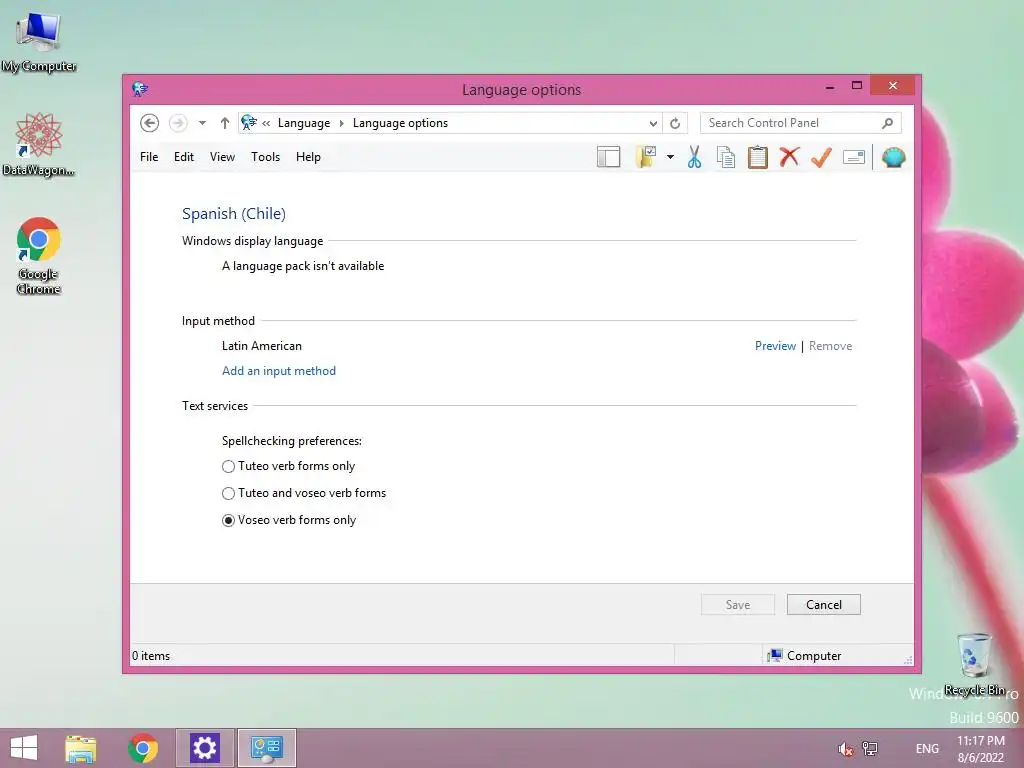Open Chrome from the taskbar

click(143, 748)
